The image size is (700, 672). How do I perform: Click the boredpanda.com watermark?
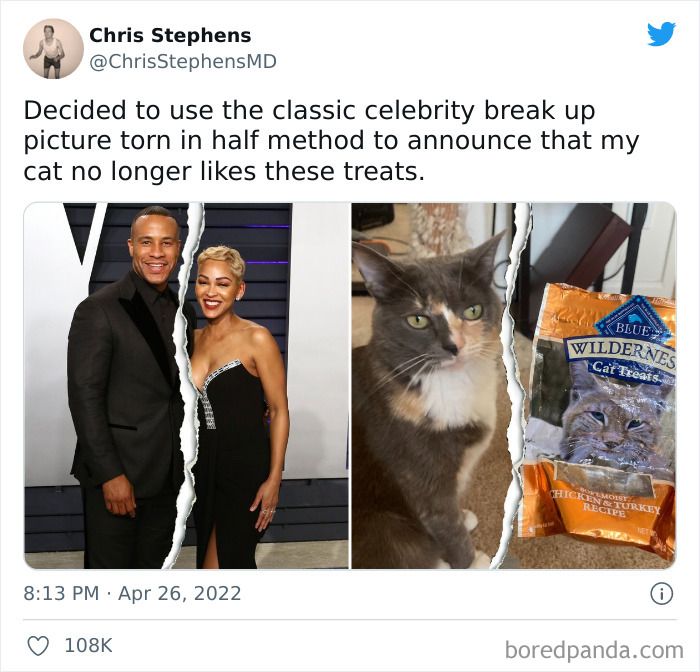[594, 650]
